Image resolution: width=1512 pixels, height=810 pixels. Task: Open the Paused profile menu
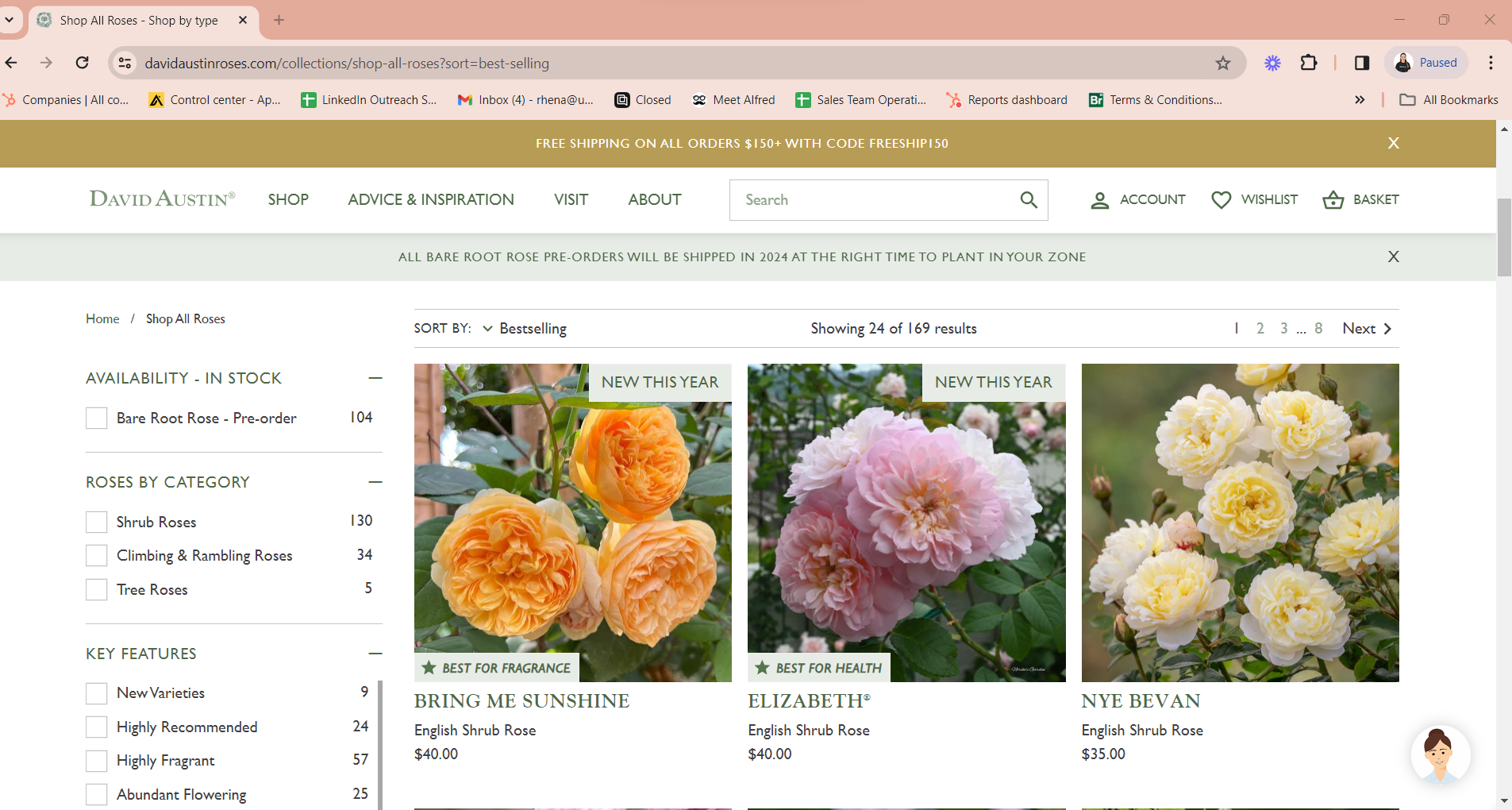[1426, 63]
